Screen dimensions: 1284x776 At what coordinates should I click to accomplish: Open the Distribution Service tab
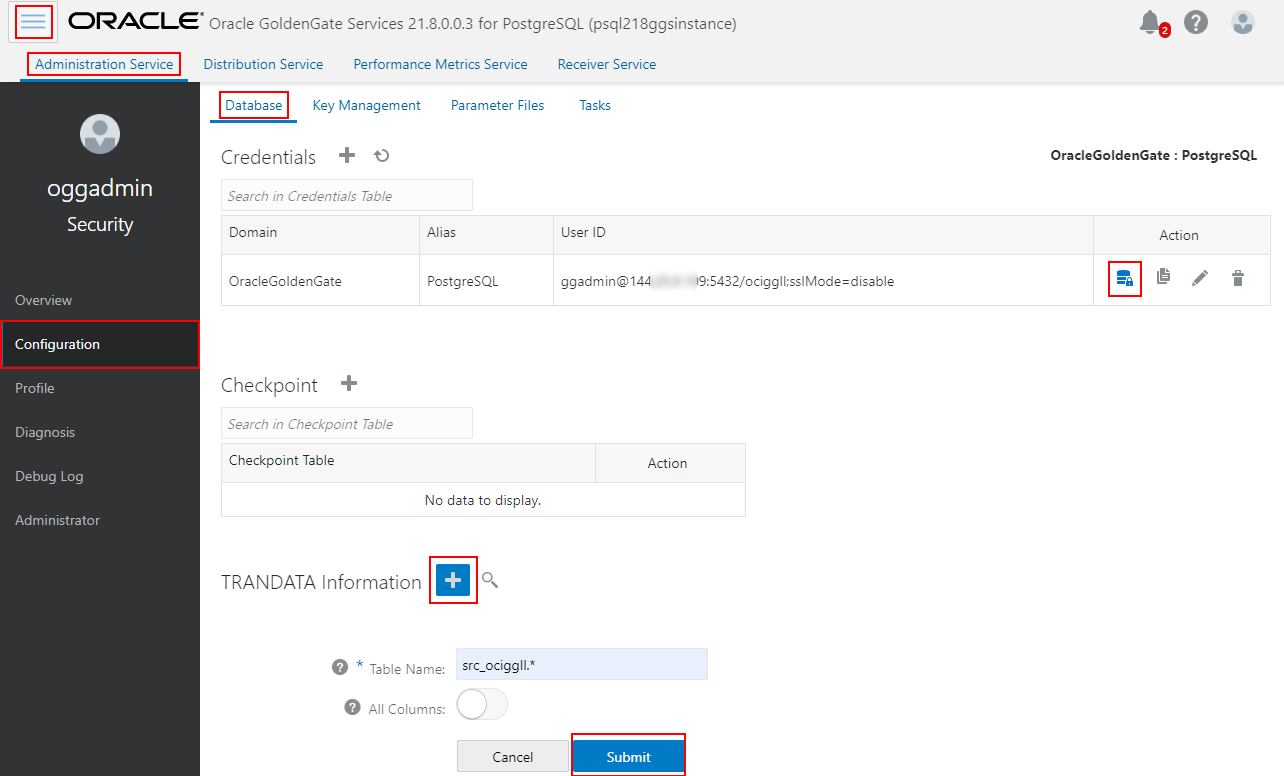[x=263, y=64]
